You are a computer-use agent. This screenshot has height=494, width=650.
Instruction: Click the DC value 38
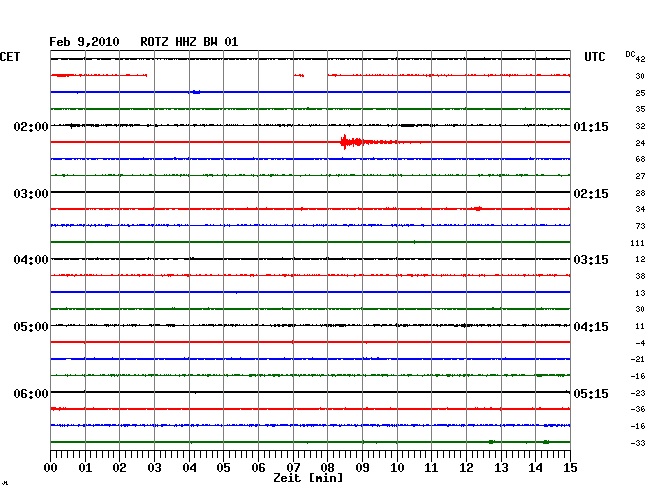pyautogui.click(x=640, y=276)
